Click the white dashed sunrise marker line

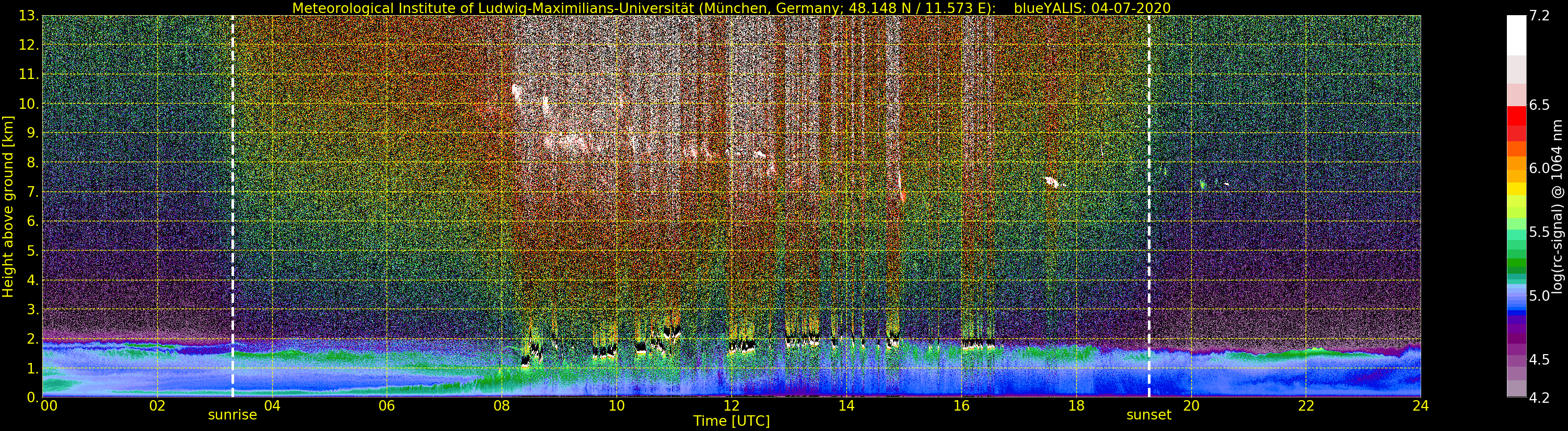tap(233, 206)
